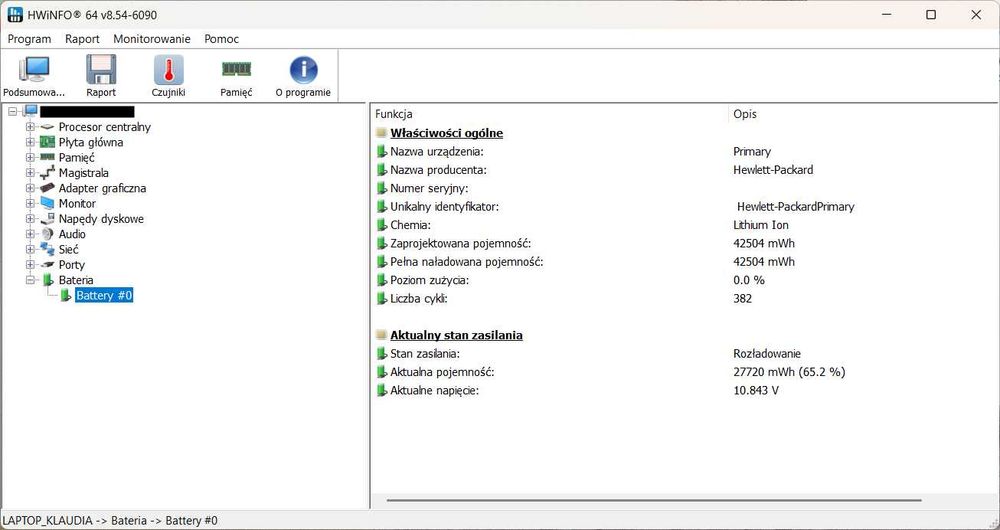Click the Hewlett-Packard manufacturer value
The width and height of the screenshot is (1000, 530).
click(x=773, y=170)
